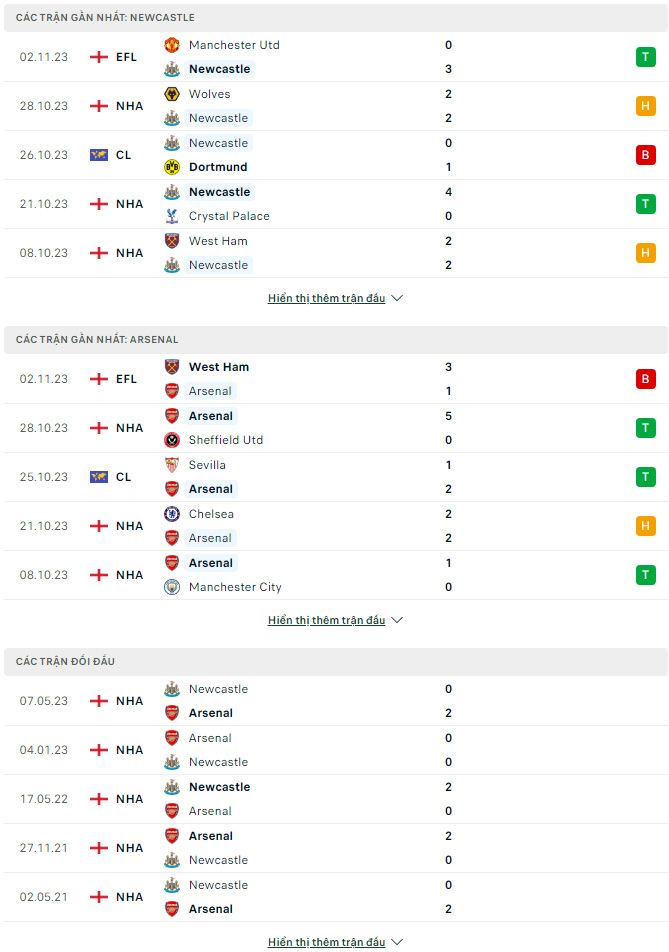Expand more head-to-head matches chevron
This screenshot has width=669, height=952.
(397, 942)
